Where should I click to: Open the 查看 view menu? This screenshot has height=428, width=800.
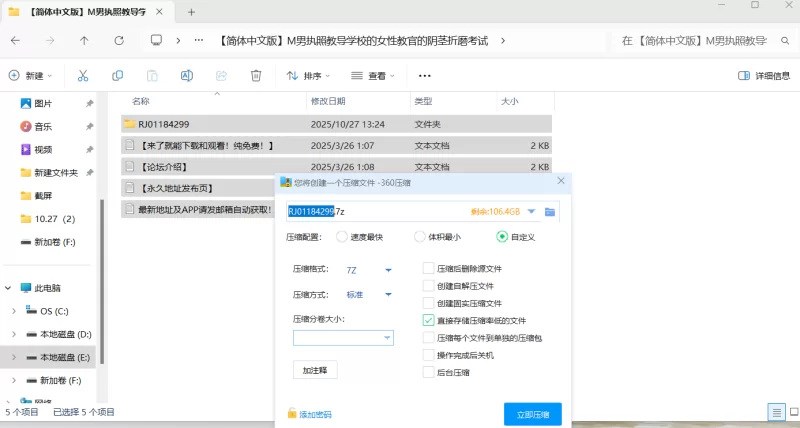(x=372, y=76)
